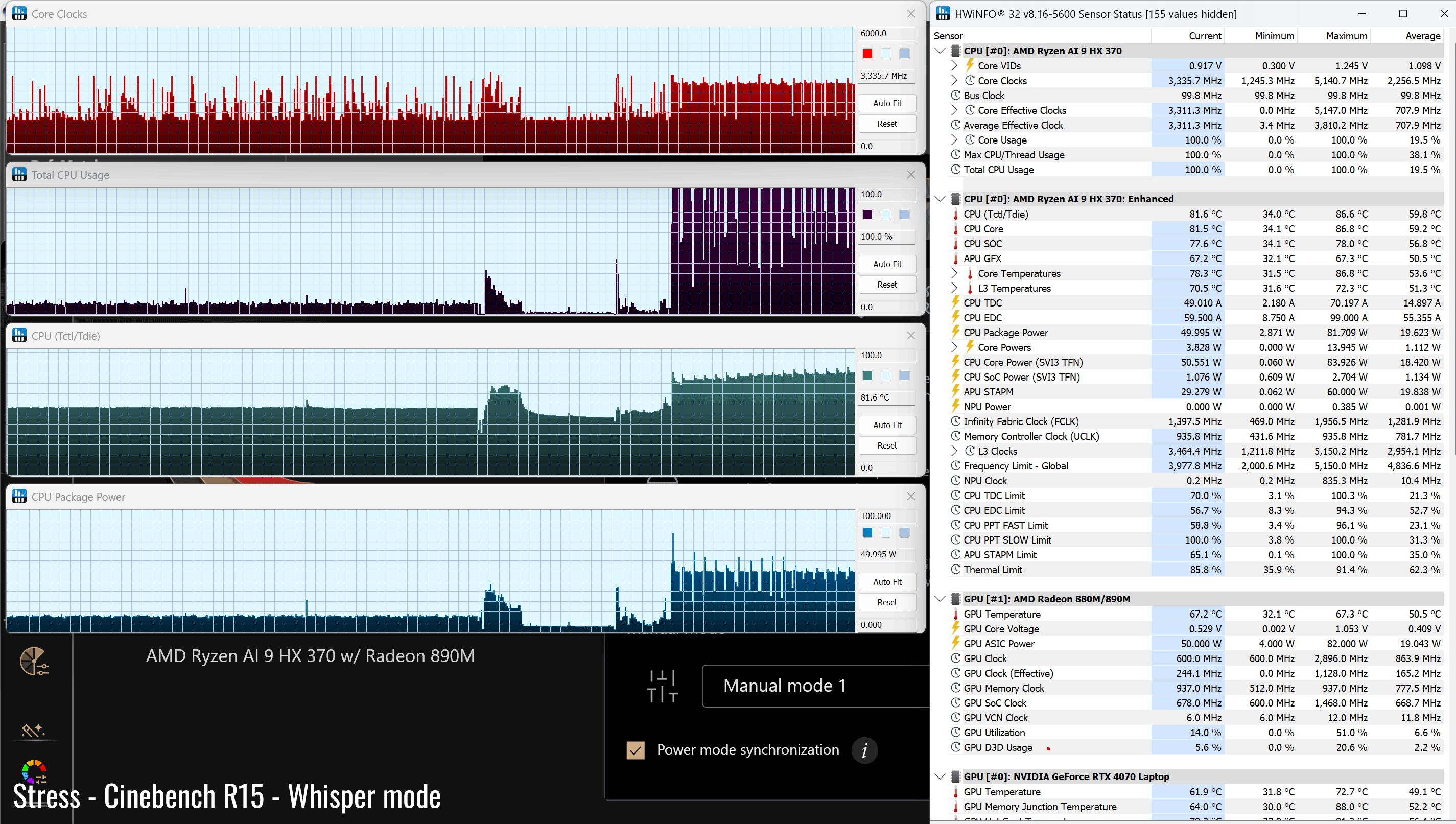Click the blue swatch in CPU Package Power graph
Screen dimensions: 1456x824
867,532
